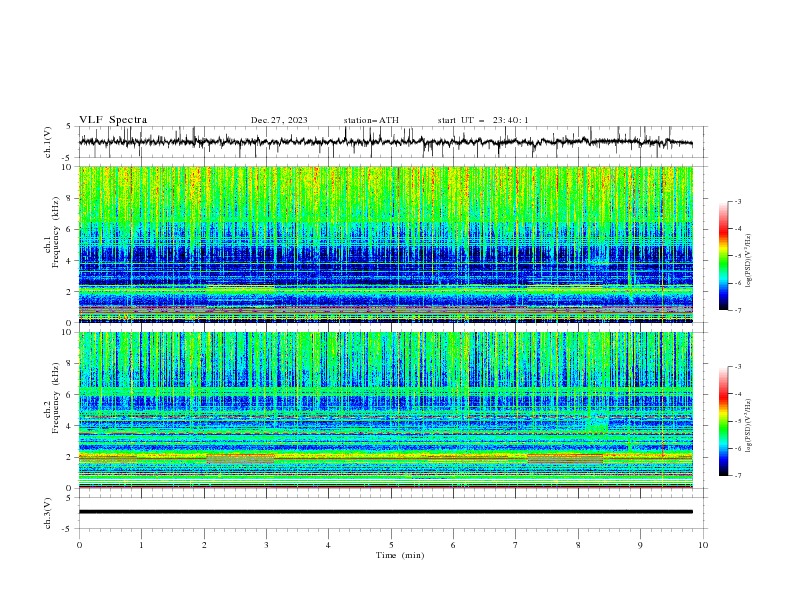The width and height of the screenshot is (792, 612).
Task: Click the time axis tick label '10'
Action: (x=703, y=545)
